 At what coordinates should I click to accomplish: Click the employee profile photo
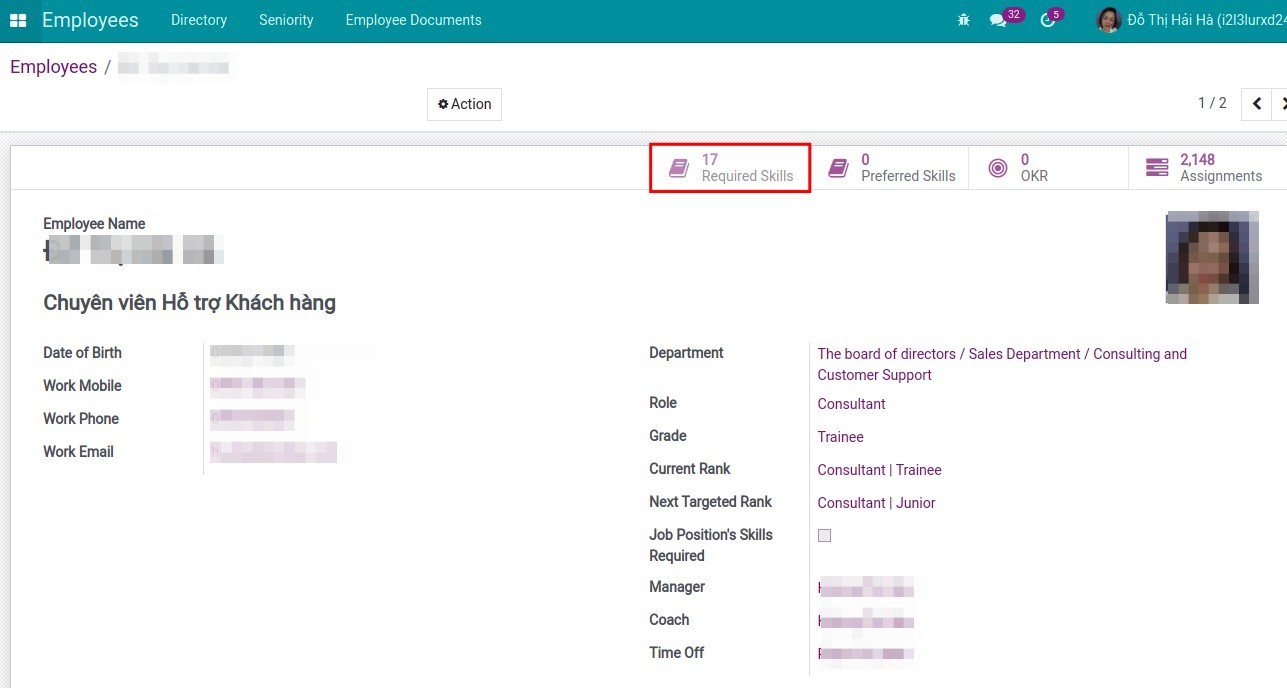pyautogui.click(x=1211, y=257)
